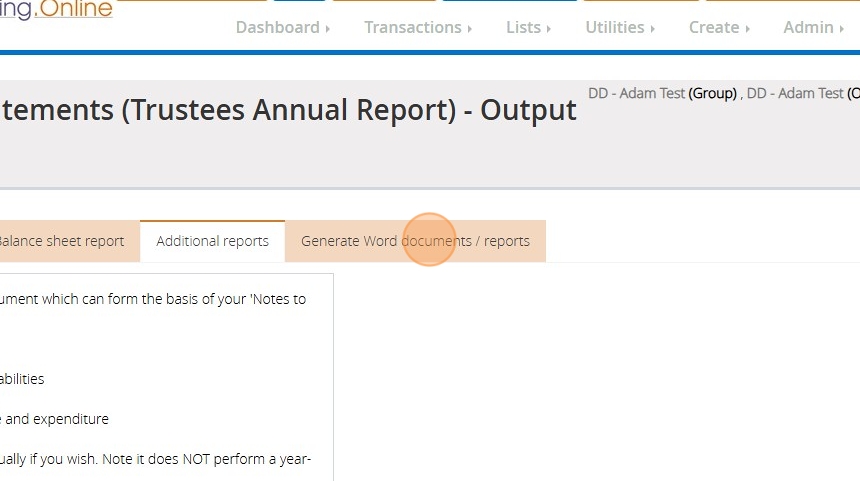
Task: Open the Utilities menu
Action: (614, 28)
